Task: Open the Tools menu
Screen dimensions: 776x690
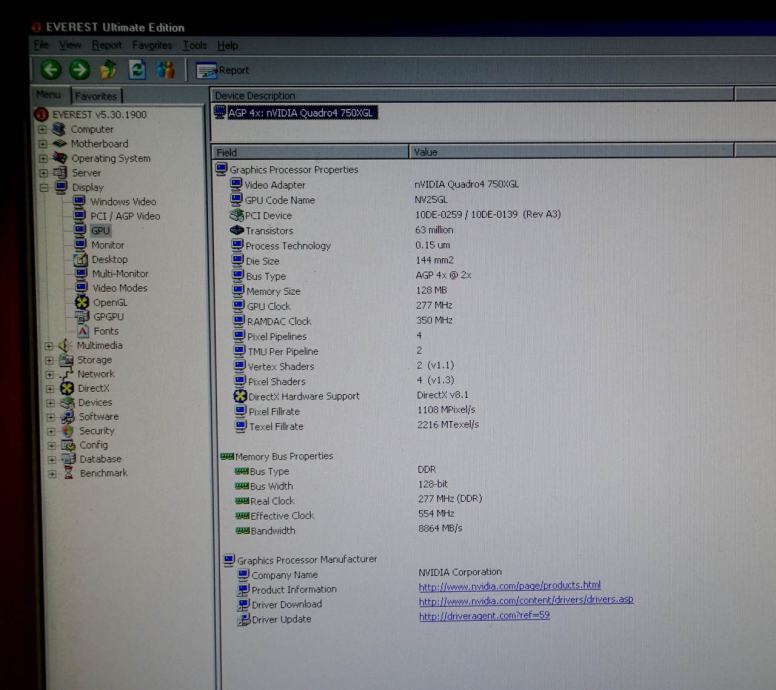Action: tap(194, 45)
